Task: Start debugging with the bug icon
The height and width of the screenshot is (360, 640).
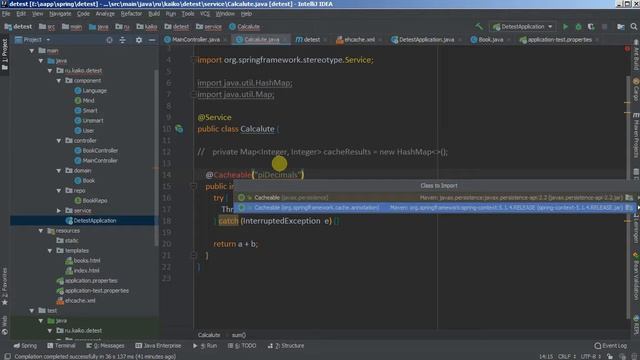Action: pyautogui.click(x=578, y=27)
